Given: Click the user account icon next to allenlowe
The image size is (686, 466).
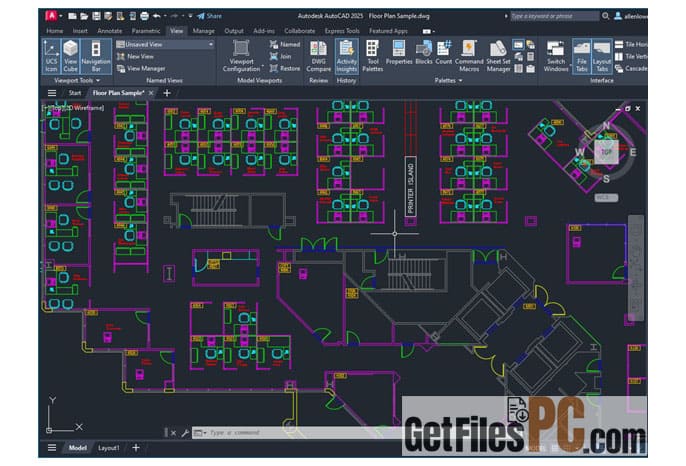Looking at the screenshot, I should [x=618, y=16].
